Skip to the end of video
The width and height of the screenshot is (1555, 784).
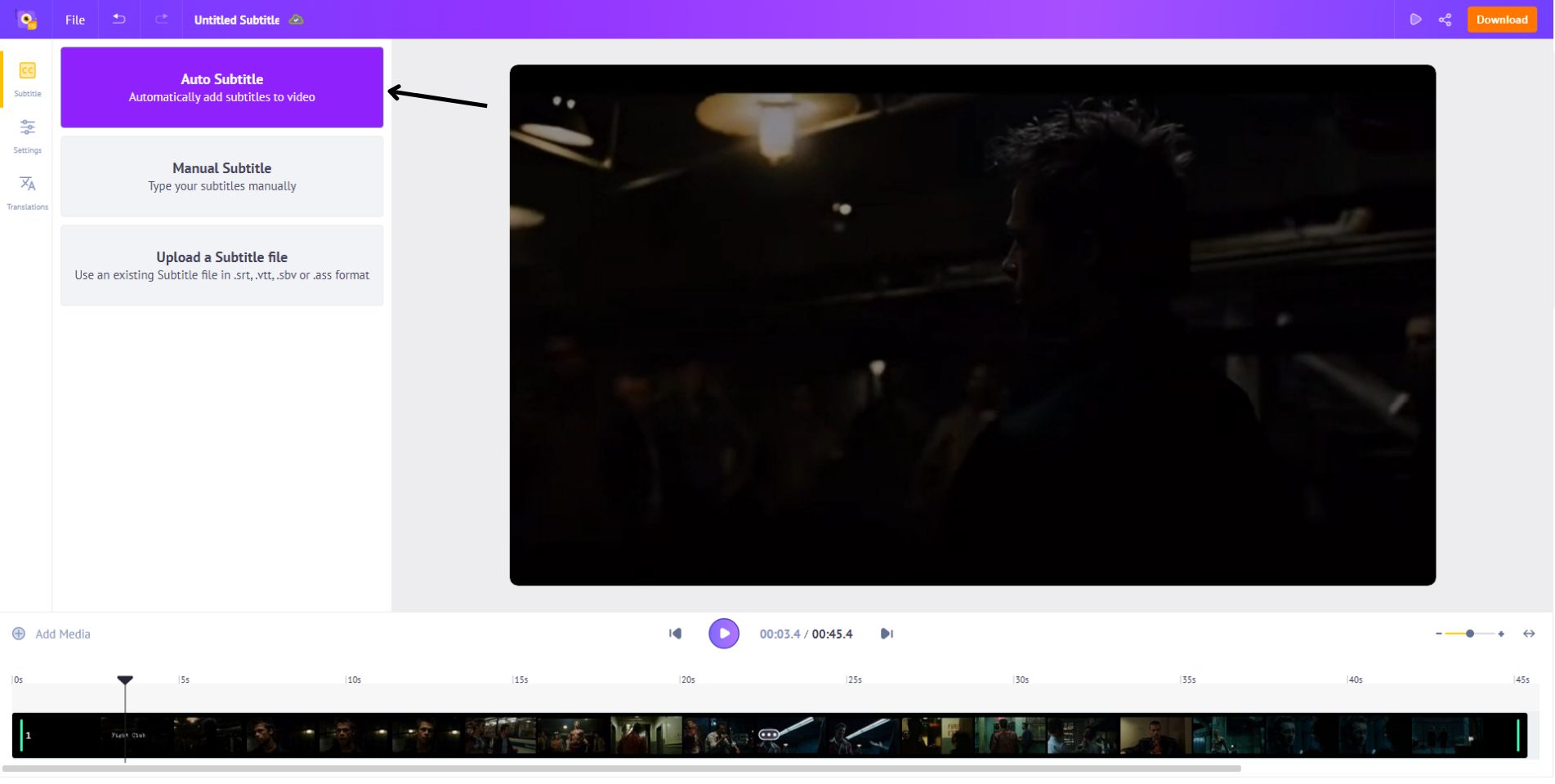(887, 634)
